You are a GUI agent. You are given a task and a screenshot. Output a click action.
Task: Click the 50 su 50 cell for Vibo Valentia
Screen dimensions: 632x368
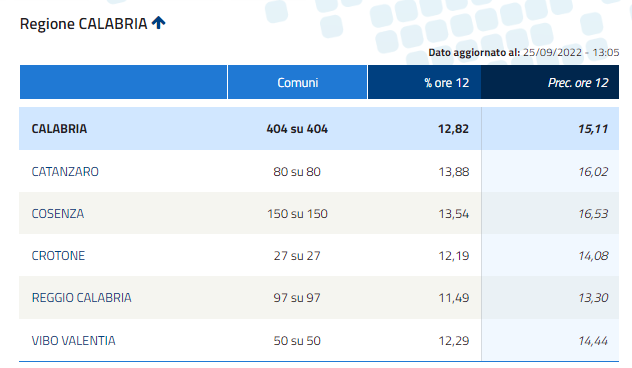pyautogui.click(x=297, y=341)
